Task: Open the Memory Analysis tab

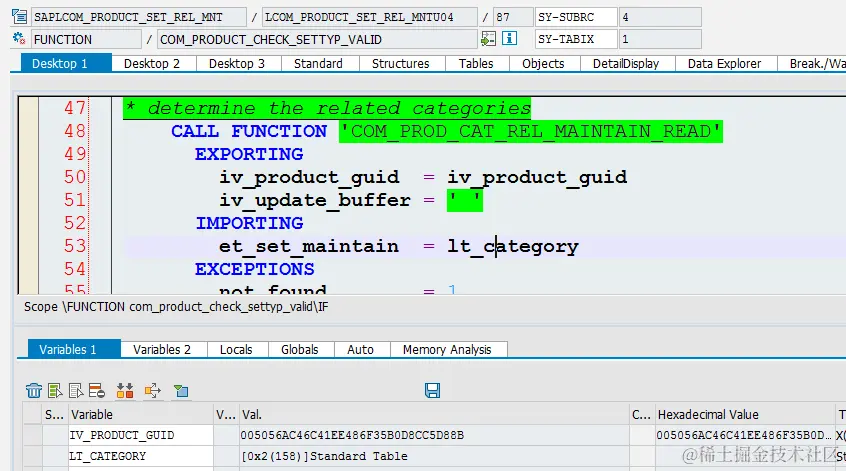Action: coord(448,349)
